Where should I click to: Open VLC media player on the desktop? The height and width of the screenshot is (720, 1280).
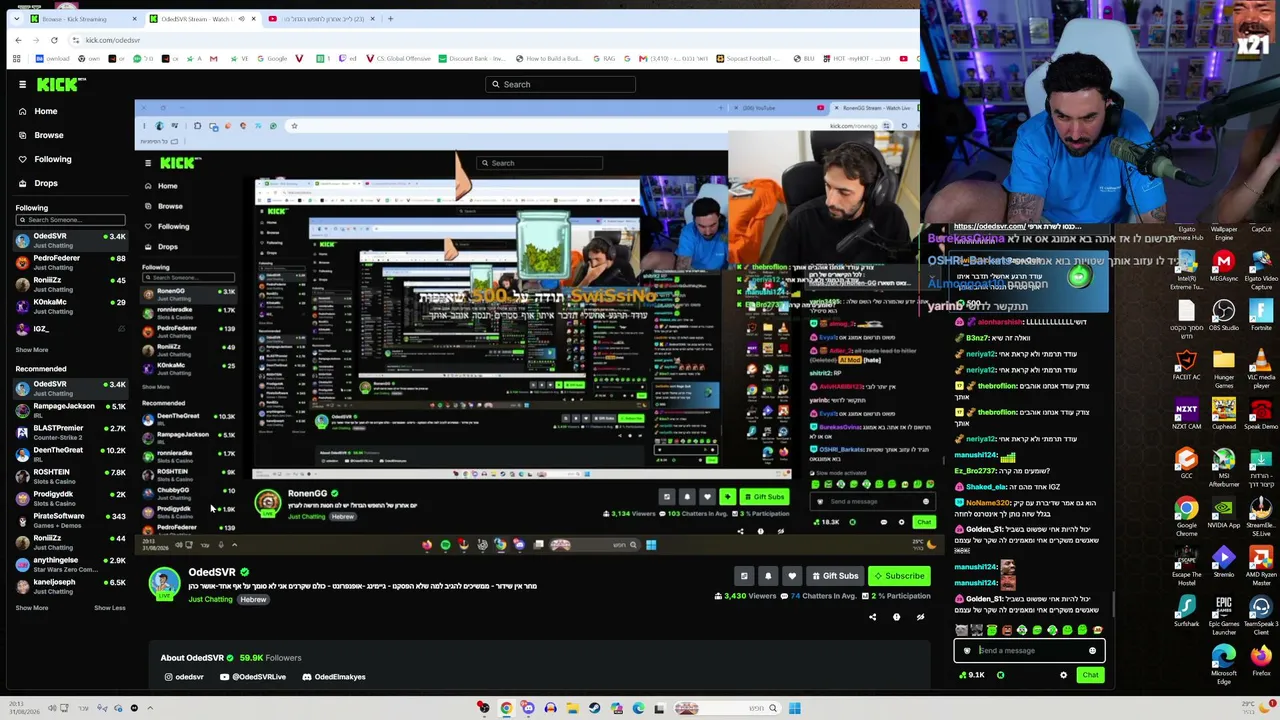pyautogui.click(x=1261, y=365)
